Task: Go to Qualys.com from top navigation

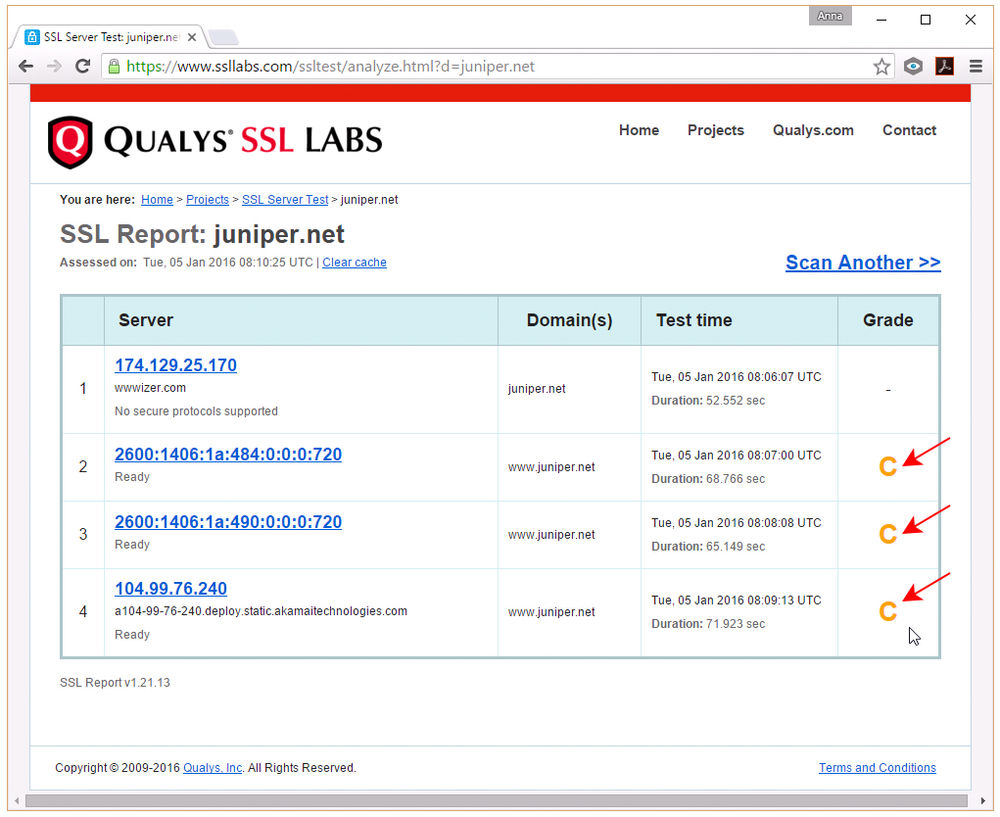Action: 813,130
